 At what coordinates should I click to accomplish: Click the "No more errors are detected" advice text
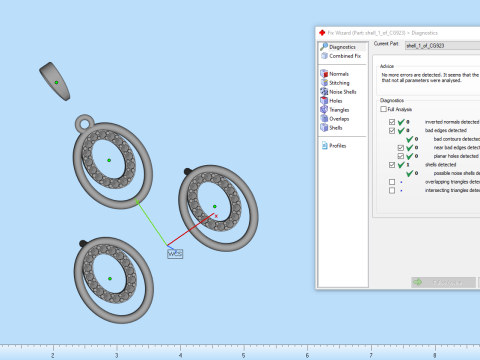click(x=430, y=78)
